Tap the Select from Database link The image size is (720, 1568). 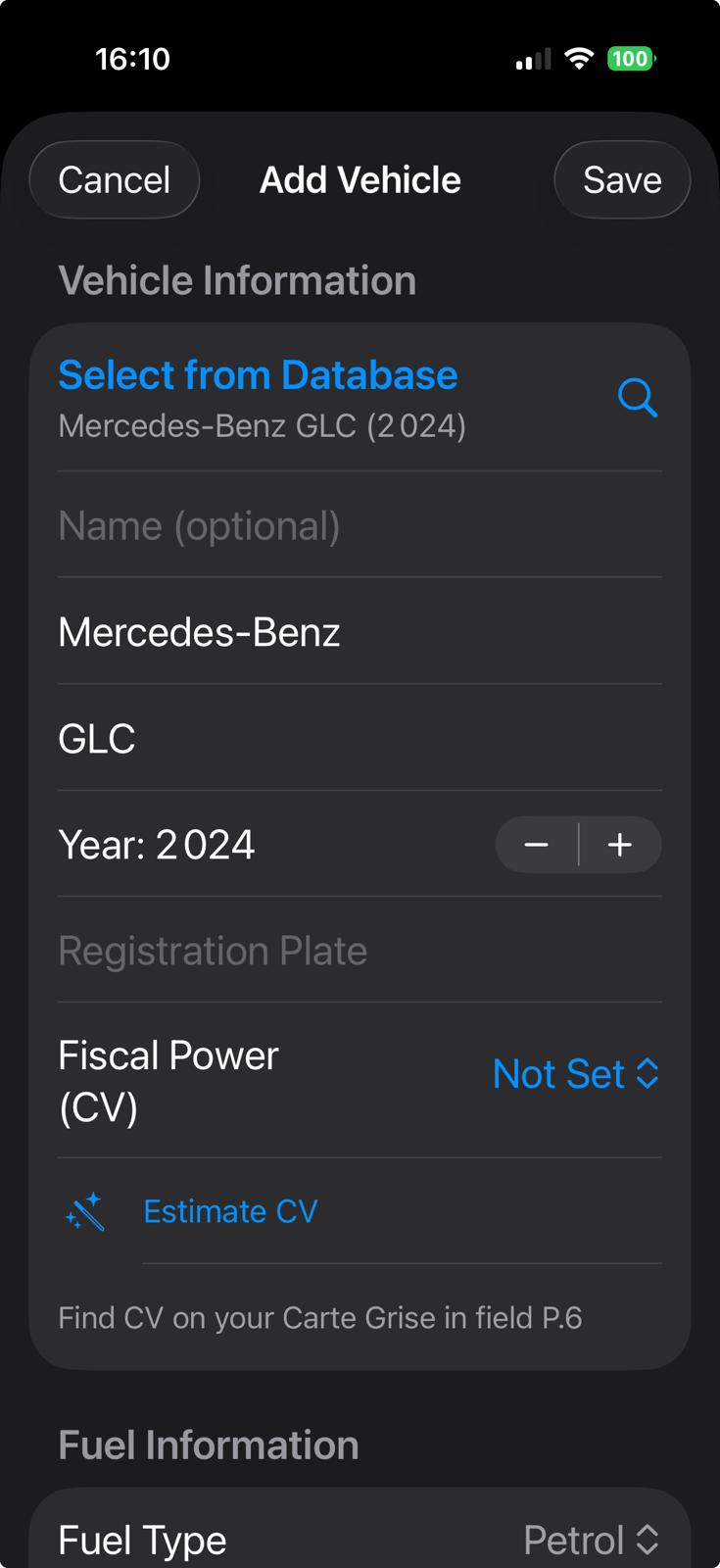pos(258,375)
